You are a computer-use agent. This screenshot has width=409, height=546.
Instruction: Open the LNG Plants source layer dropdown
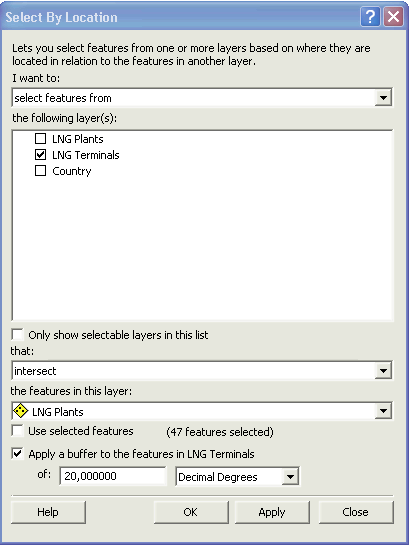coord(383,411)
